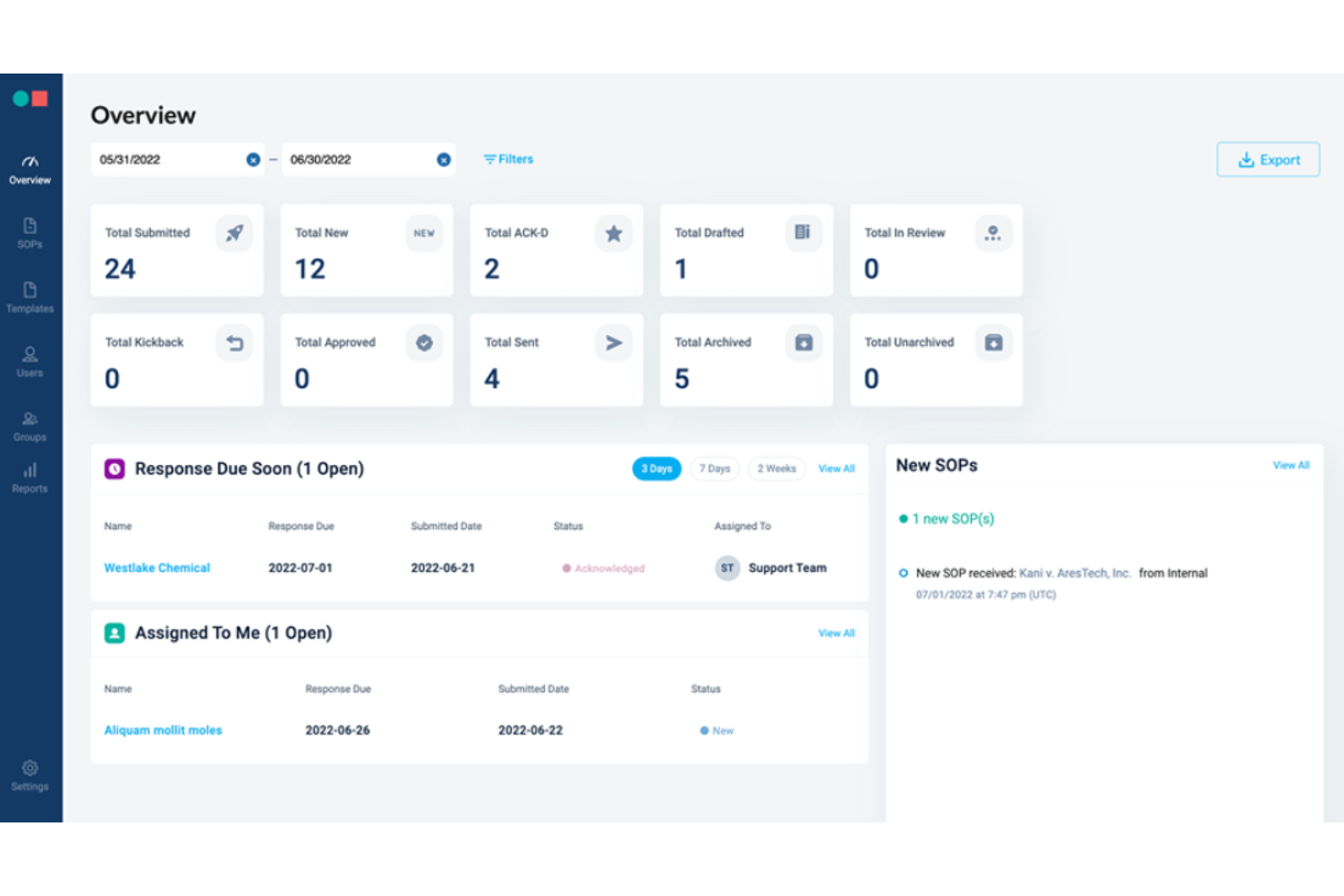
Task: View All in New SOPs panel
Action: (1291, 465)
